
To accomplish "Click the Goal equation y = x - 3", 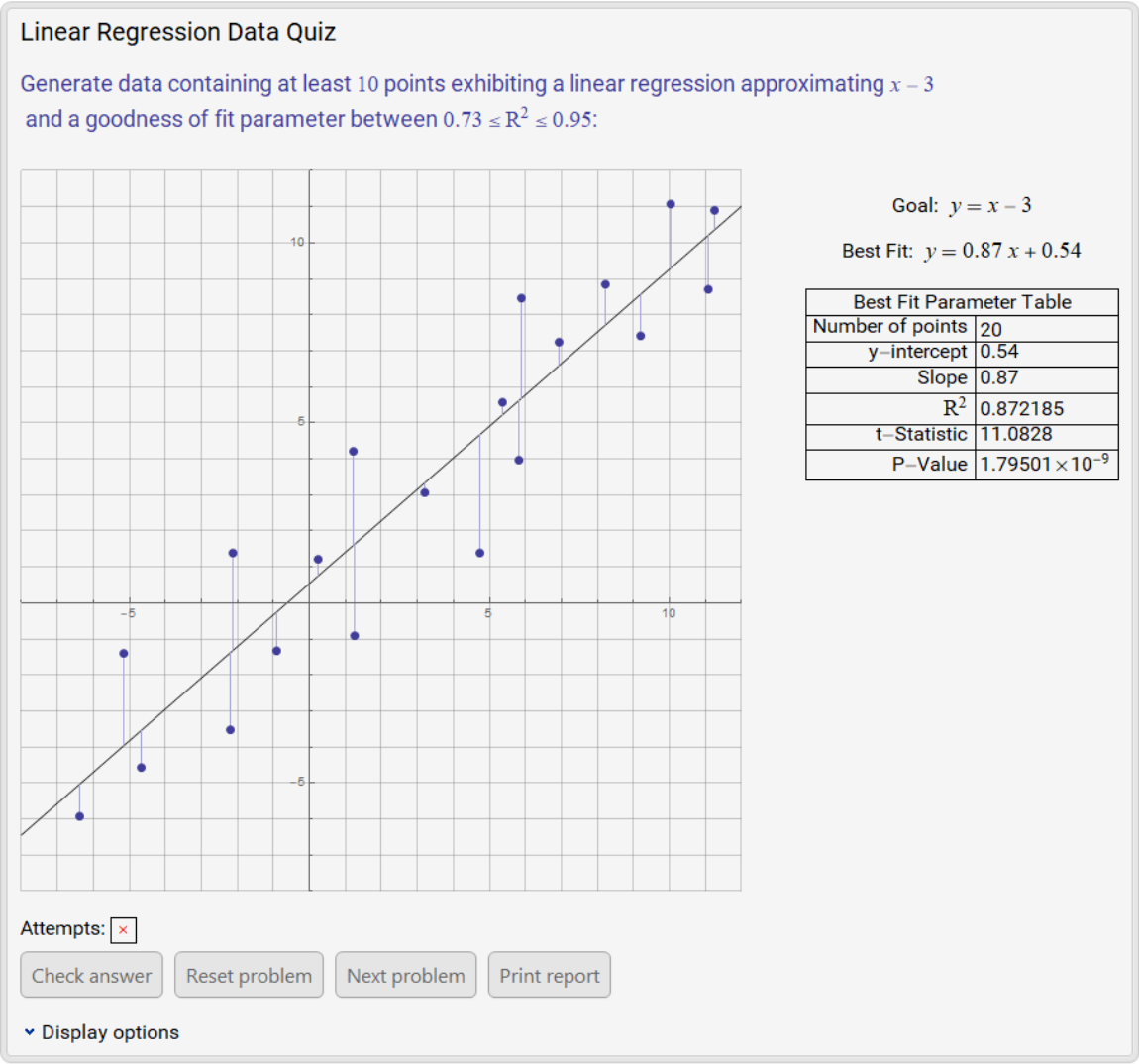I will click(961, 204).
